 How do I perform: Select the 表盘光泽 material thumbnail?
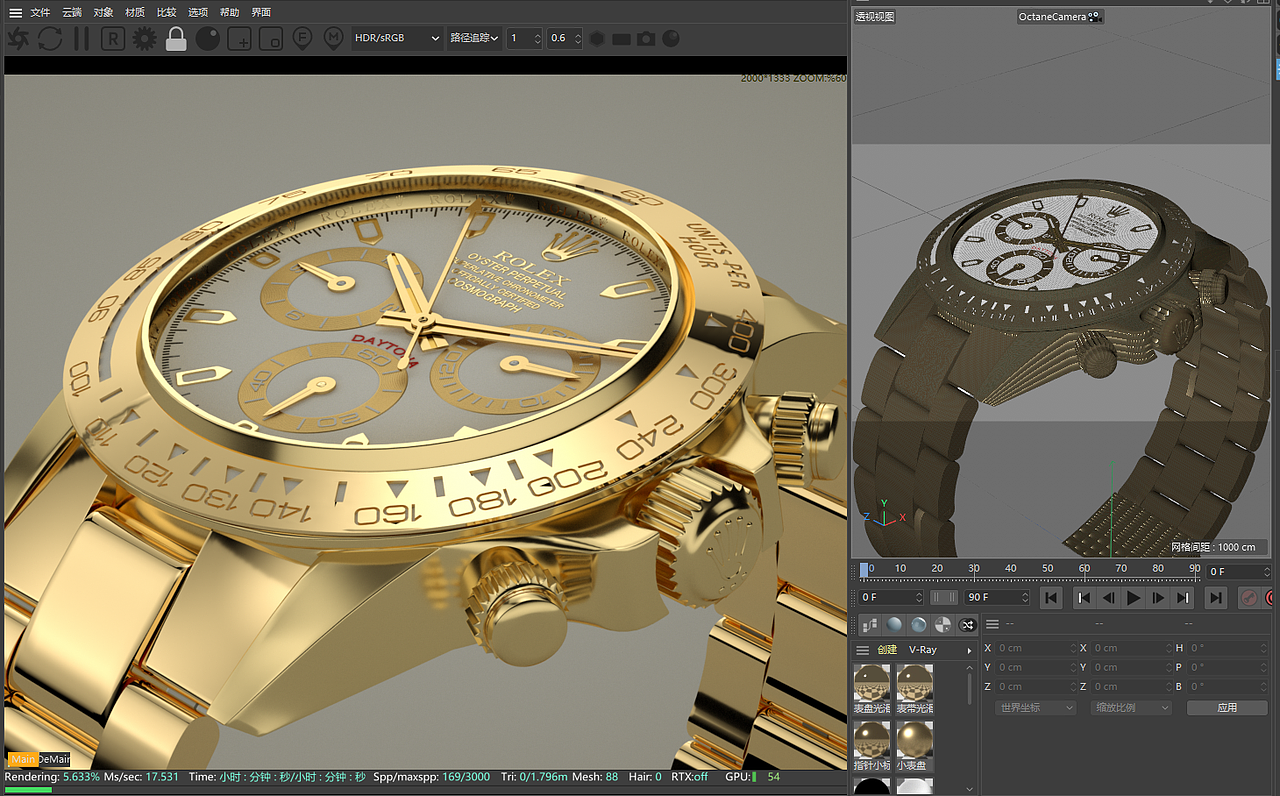point(872,689)
